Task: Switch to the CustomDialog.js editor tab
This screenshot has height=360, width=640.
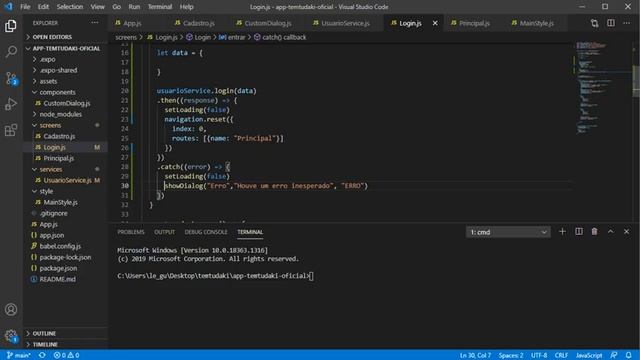Action: [x=268, y=23]
